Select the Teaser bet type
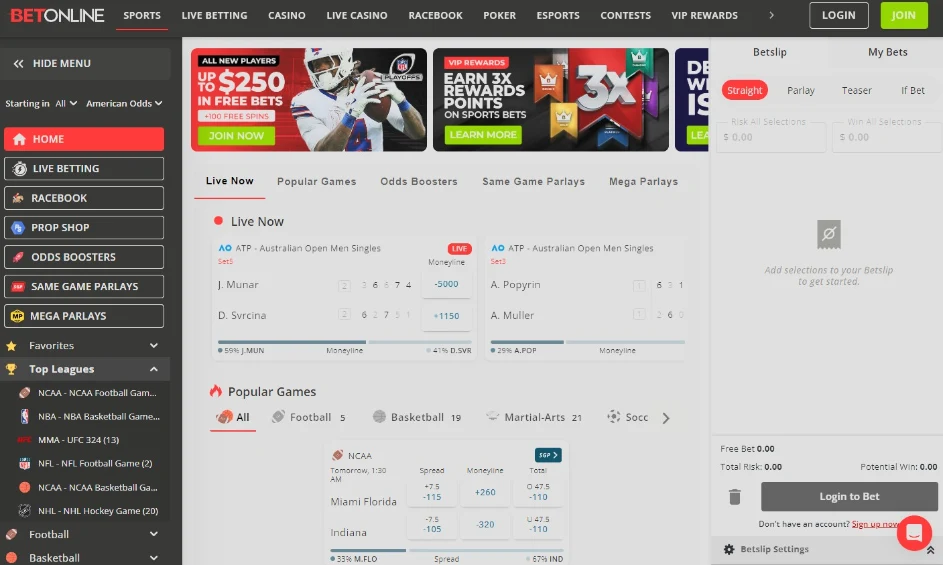Viewport: 943px width, 565px height. 856,90
